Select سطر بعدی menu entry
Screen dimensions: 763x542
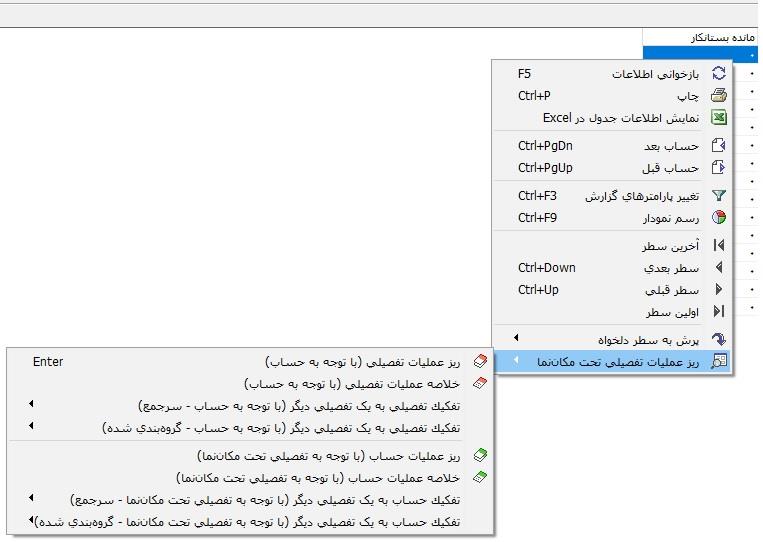point(670,268)
